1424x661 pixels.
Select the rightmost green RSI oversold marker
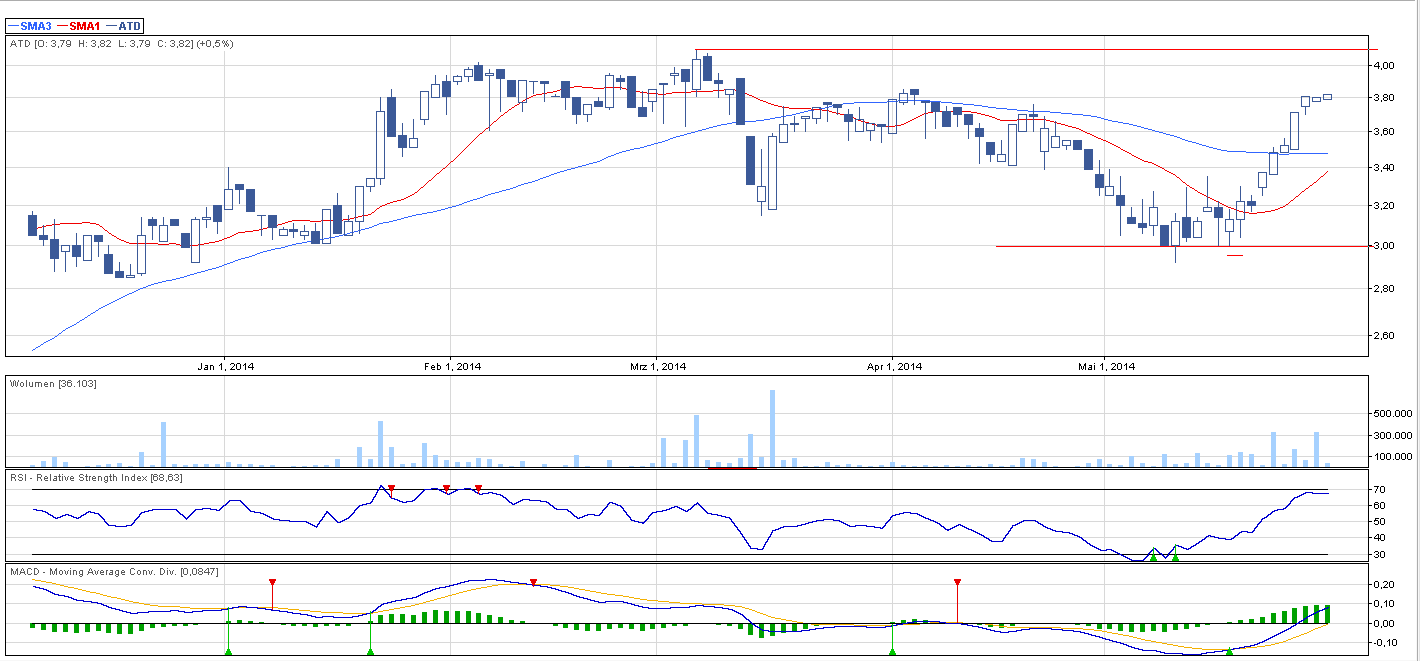coord(1175,558)
